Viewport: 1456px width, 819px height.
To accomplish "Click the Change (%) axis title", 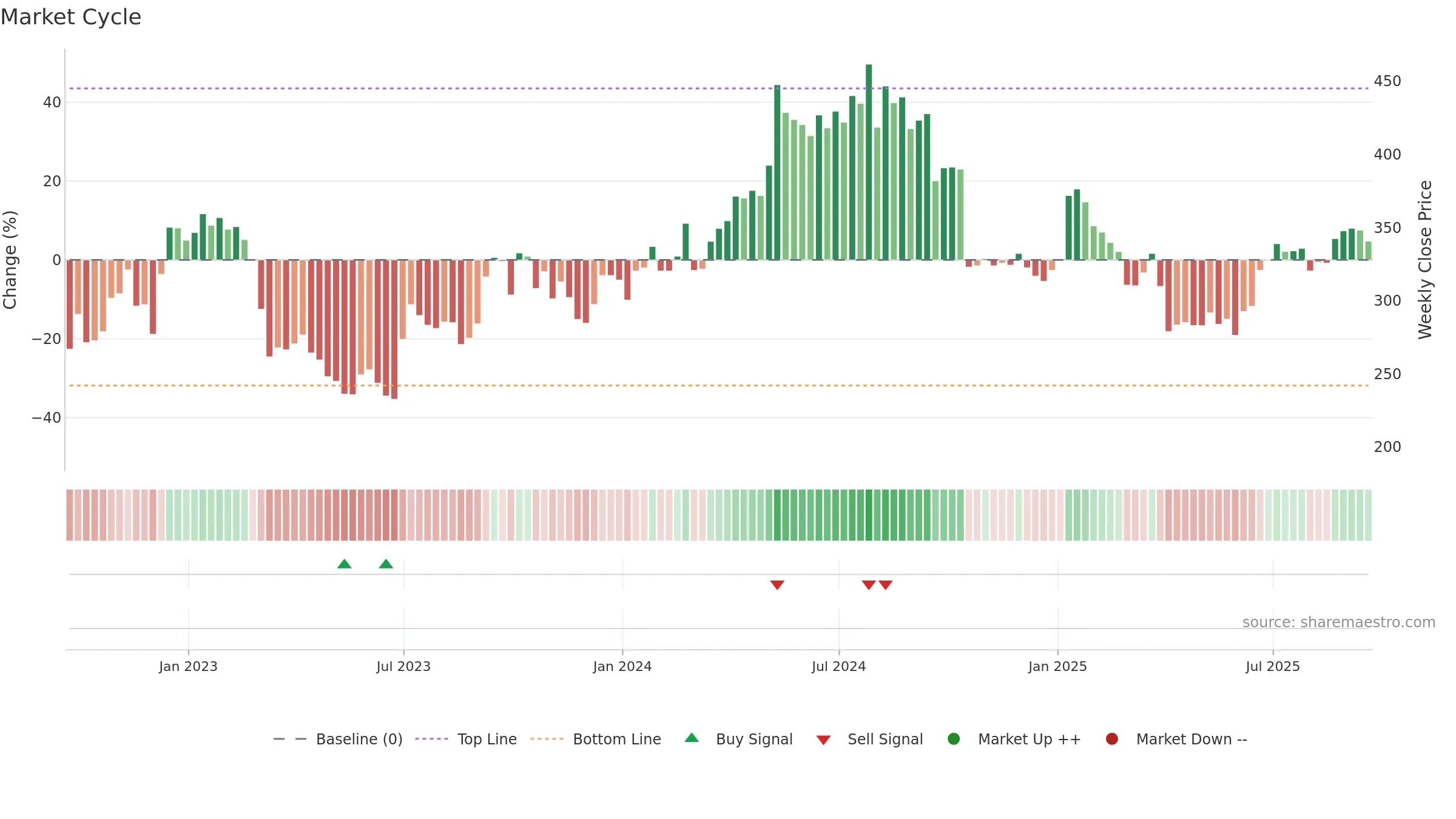I will (x=10, y=260).
